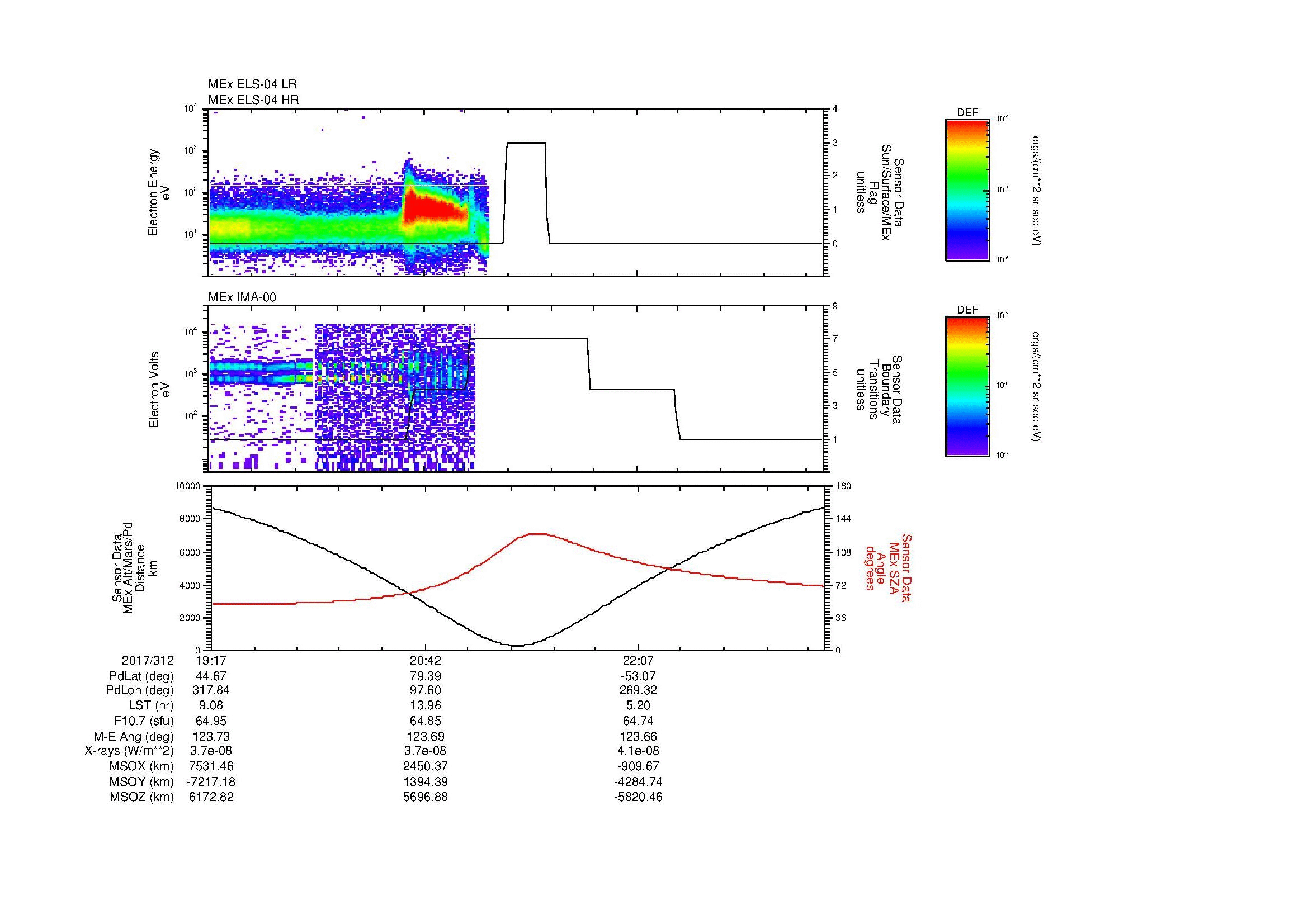Click the MSOY value -7217.18
The image size is (1308, 924).
pyautogui.click(x=211, y=782)
